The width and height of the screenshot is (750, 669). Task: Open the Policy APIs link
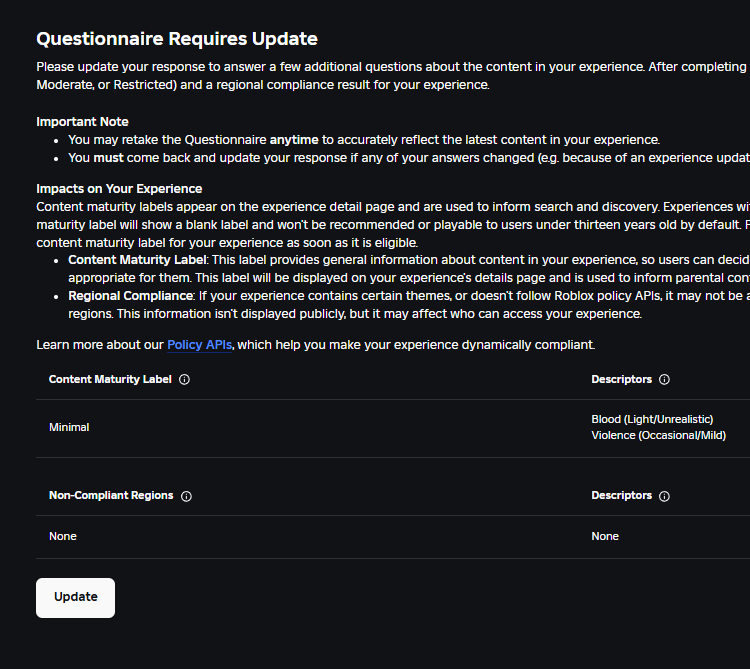point(199,345)
